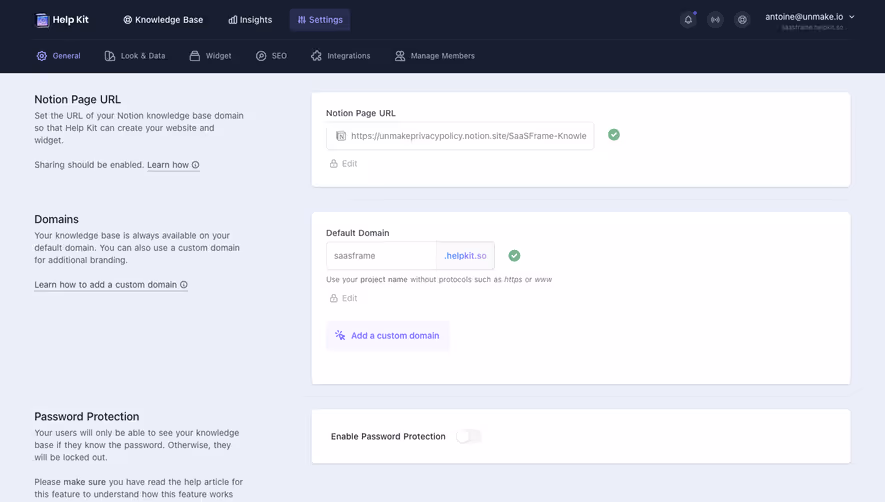Viewport: 885px width, 502px height.
Task: Click the sparkle cursor icon in Add custom domain
Action: [x=340, y=335]
